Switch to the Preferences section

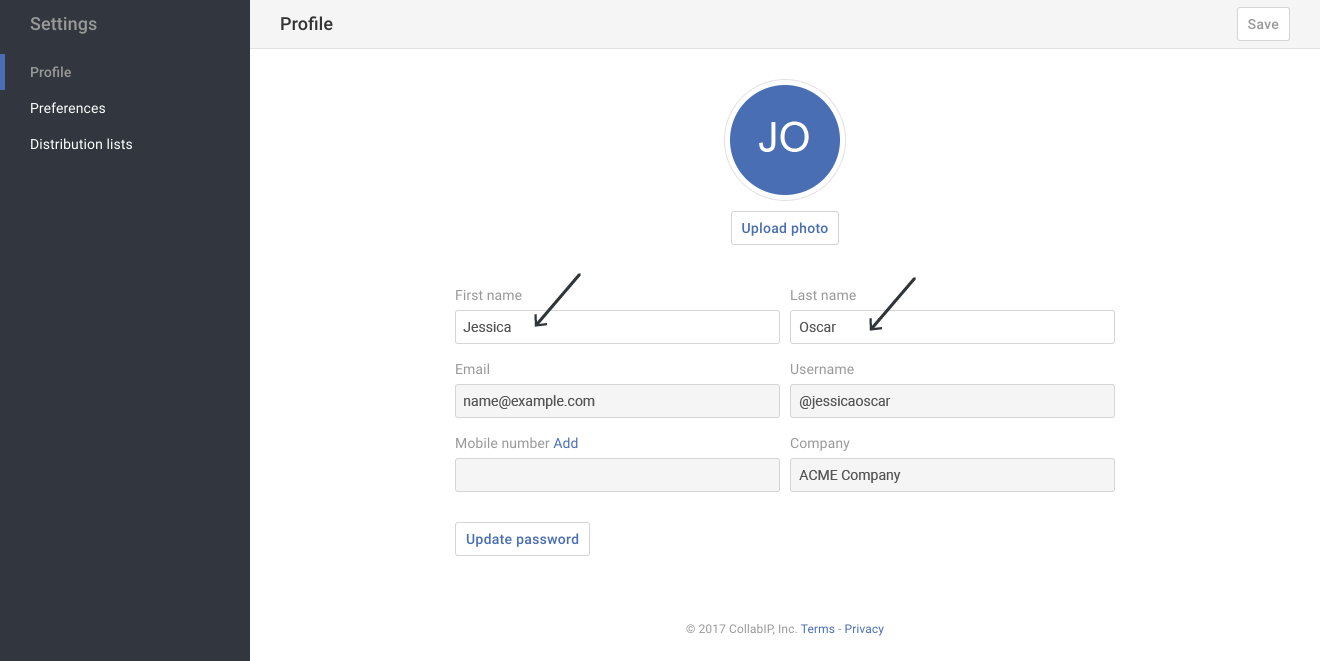[x=67, y=108]
